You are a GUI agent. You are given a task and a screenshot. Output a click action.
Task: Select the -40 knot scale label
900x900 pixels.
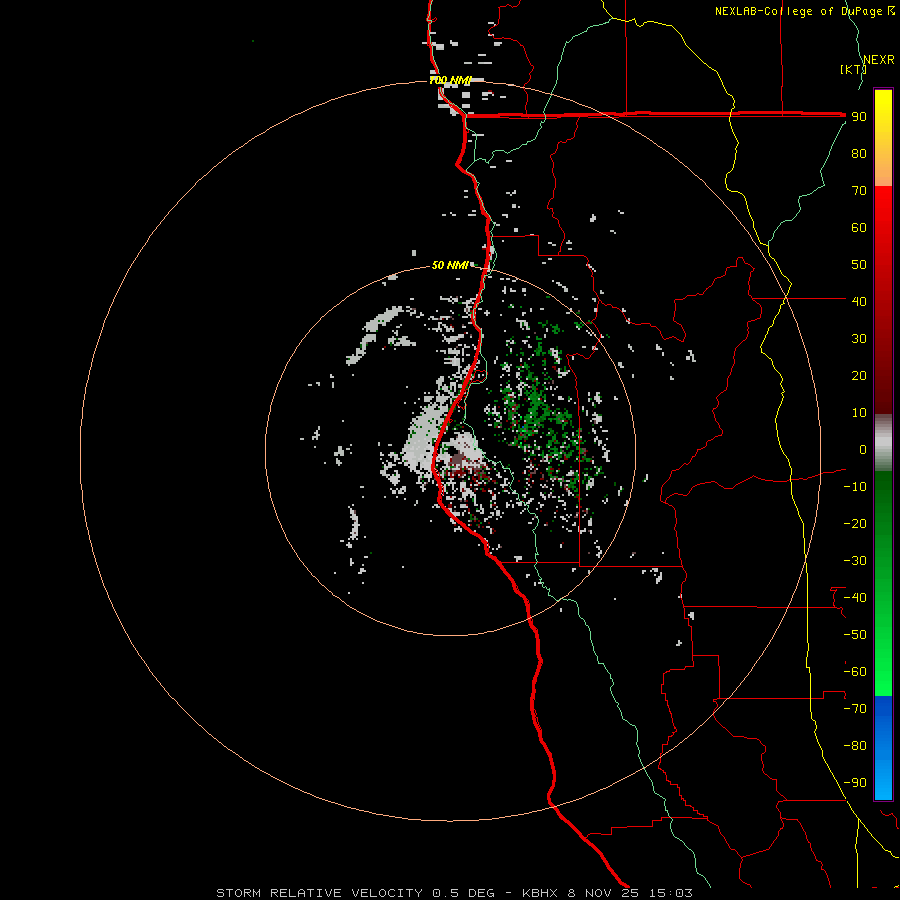[x=855, y=598]
